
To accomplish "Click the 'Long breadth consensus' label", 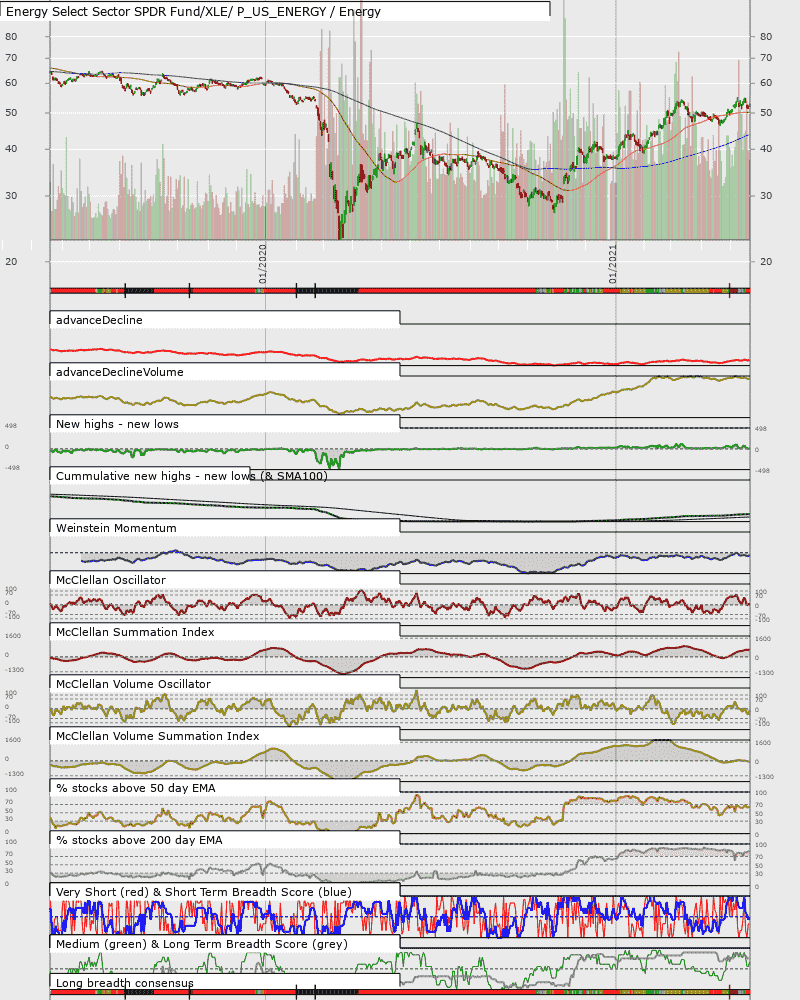I will click(124, 983).
